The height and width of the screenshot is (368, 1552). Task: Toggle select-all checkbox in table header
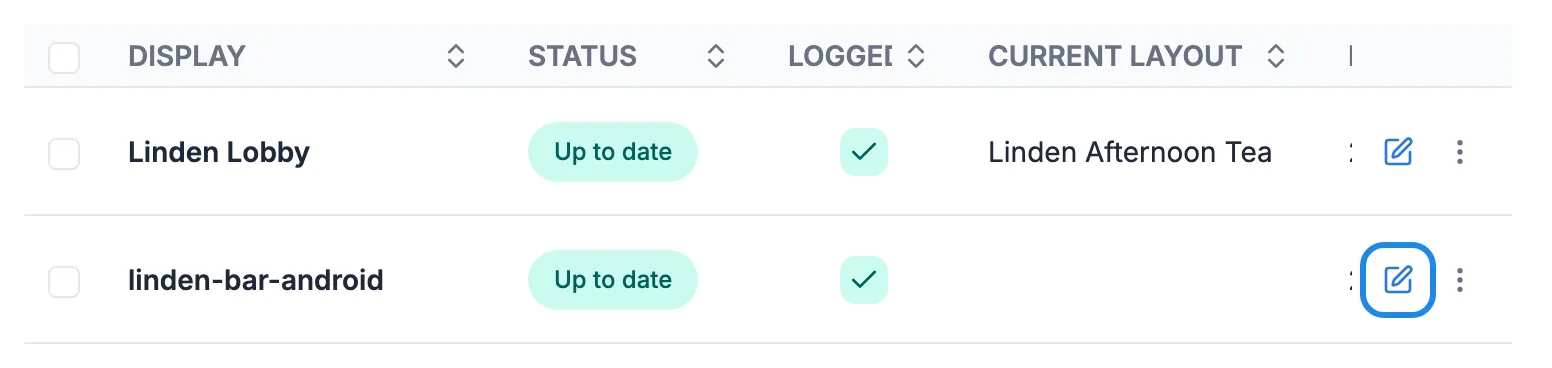coord(64,57)
